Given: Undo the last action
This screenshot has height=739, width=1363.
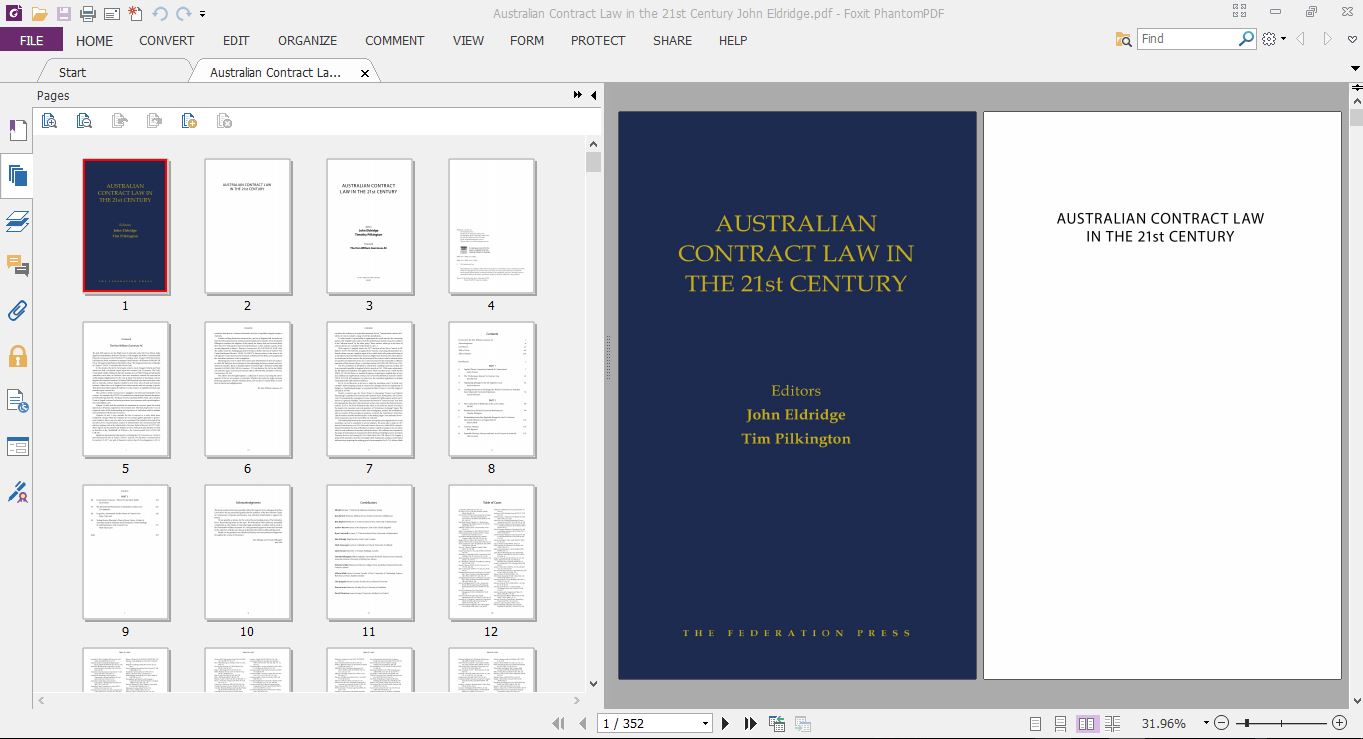Looking at the screenshot, I should tap(160, 14).
